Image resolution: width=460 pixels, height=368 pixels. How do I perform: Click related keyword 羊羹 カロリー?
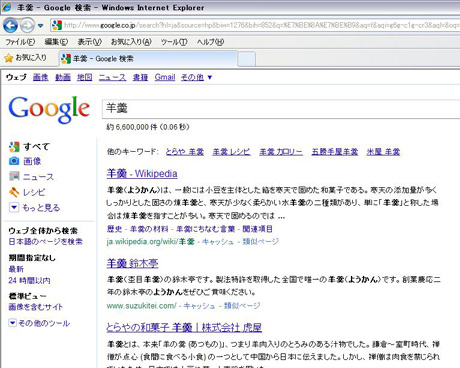tap(281, 152)
